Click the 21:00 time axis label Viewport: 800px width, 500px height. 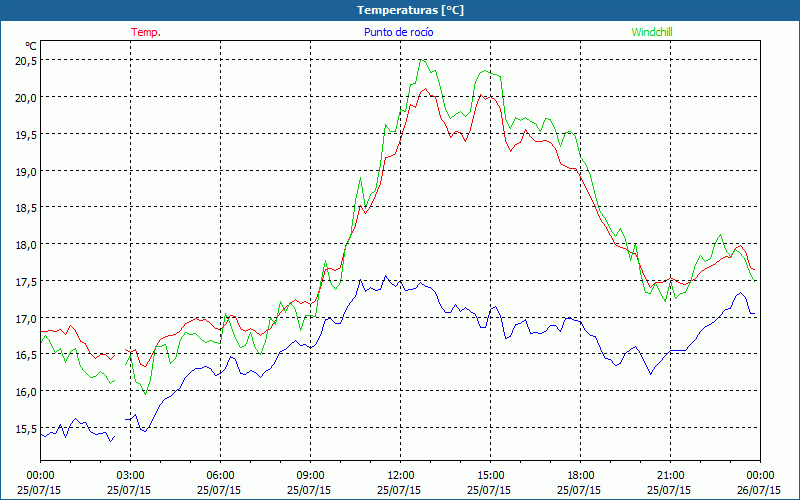[x=670, y=476]
